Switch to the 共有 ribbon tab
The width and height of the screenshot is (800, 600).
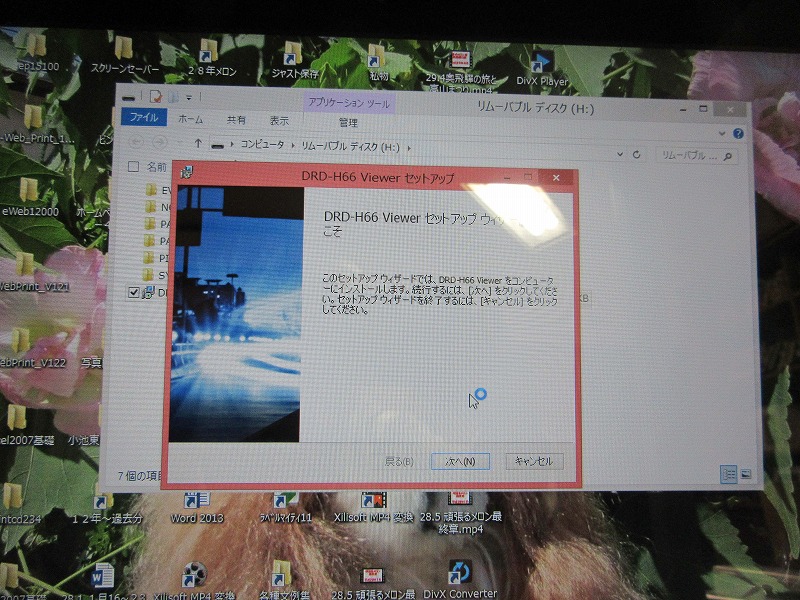click(236, 120)
